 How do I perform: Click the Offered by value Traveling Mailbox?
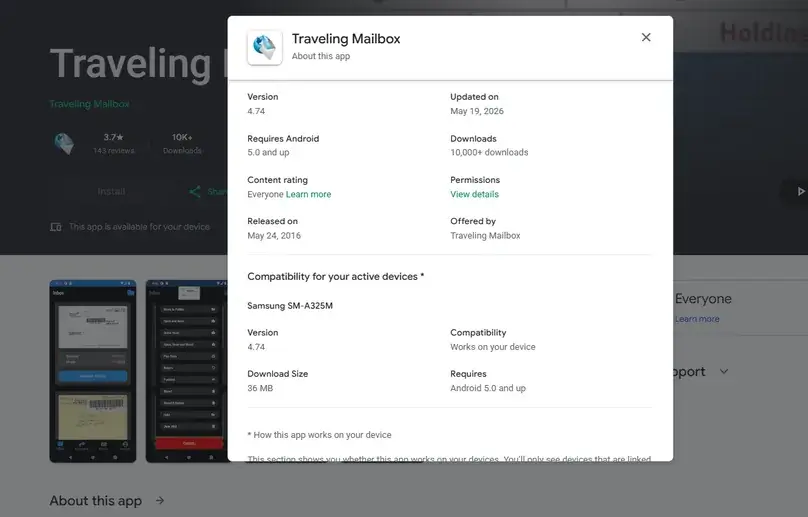click(x=485, y=236)
